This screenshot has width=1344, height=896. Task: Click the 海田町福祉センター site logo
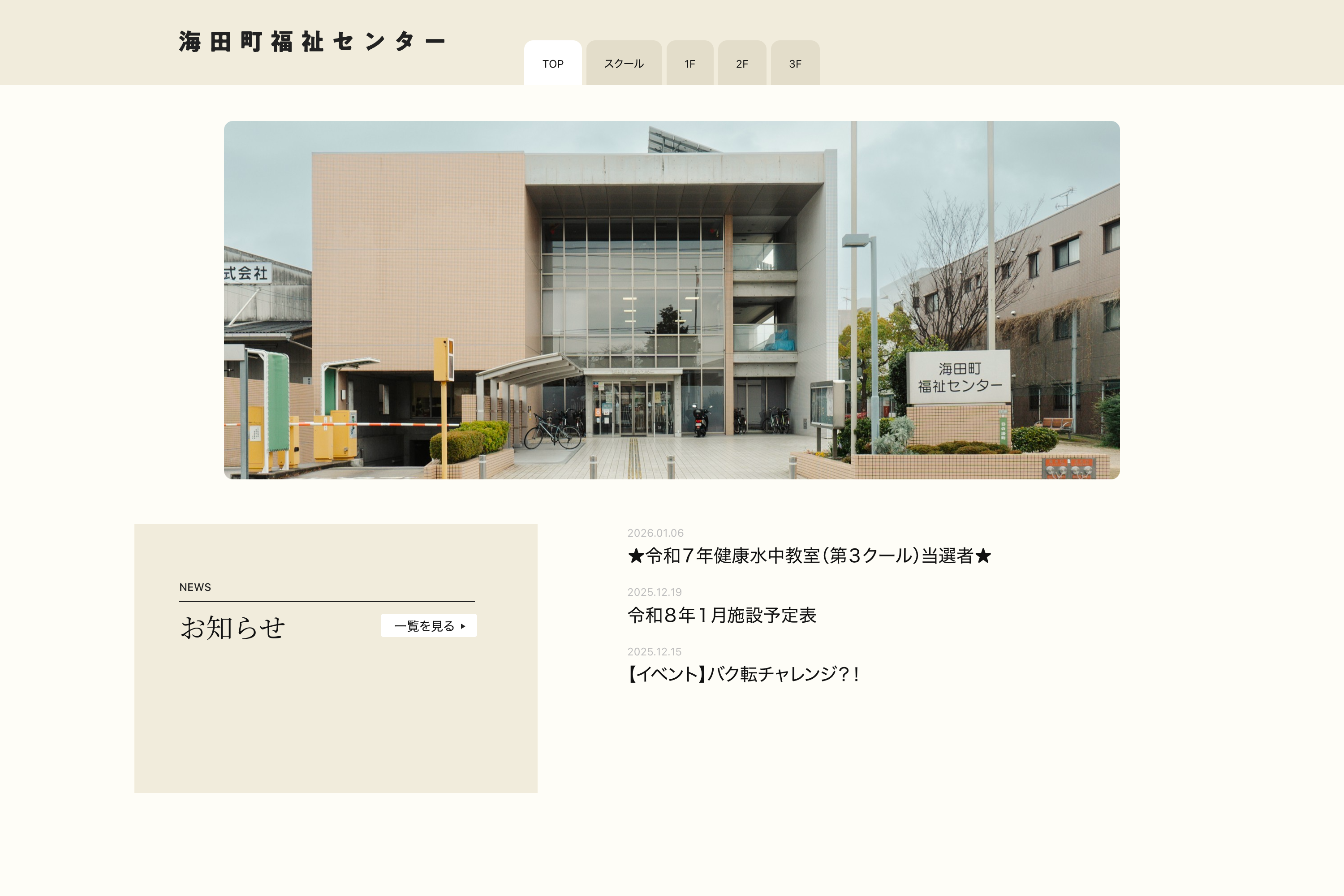(312, 41)
